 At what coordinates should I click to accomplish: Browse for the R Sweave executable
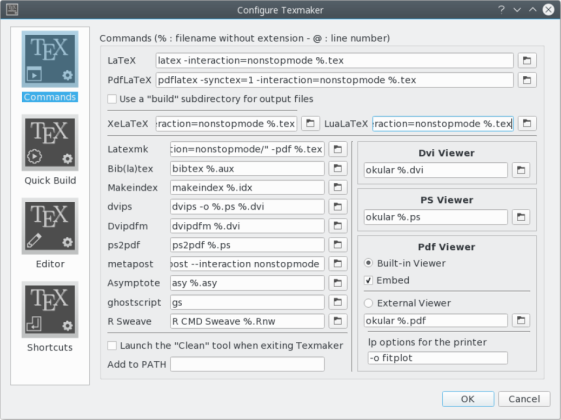338,321
